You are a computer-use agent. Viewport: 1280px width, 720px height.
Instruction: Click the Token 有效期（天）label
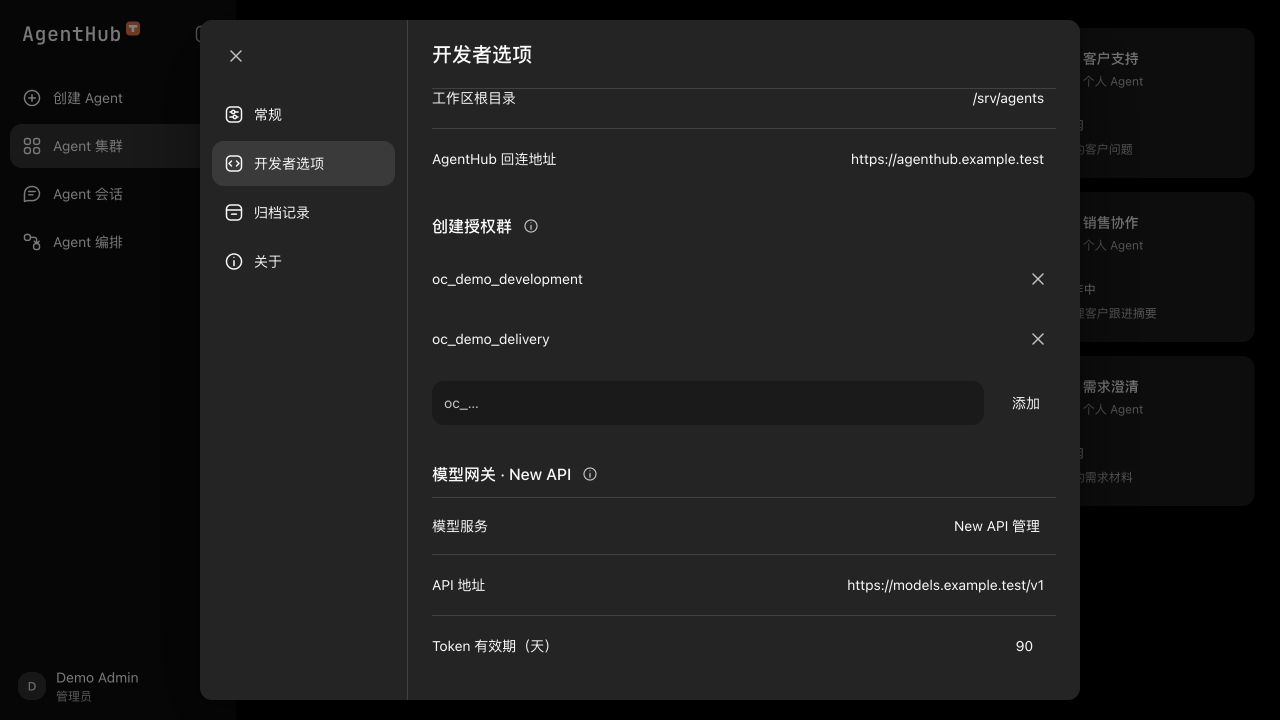[x=493, y=646]
